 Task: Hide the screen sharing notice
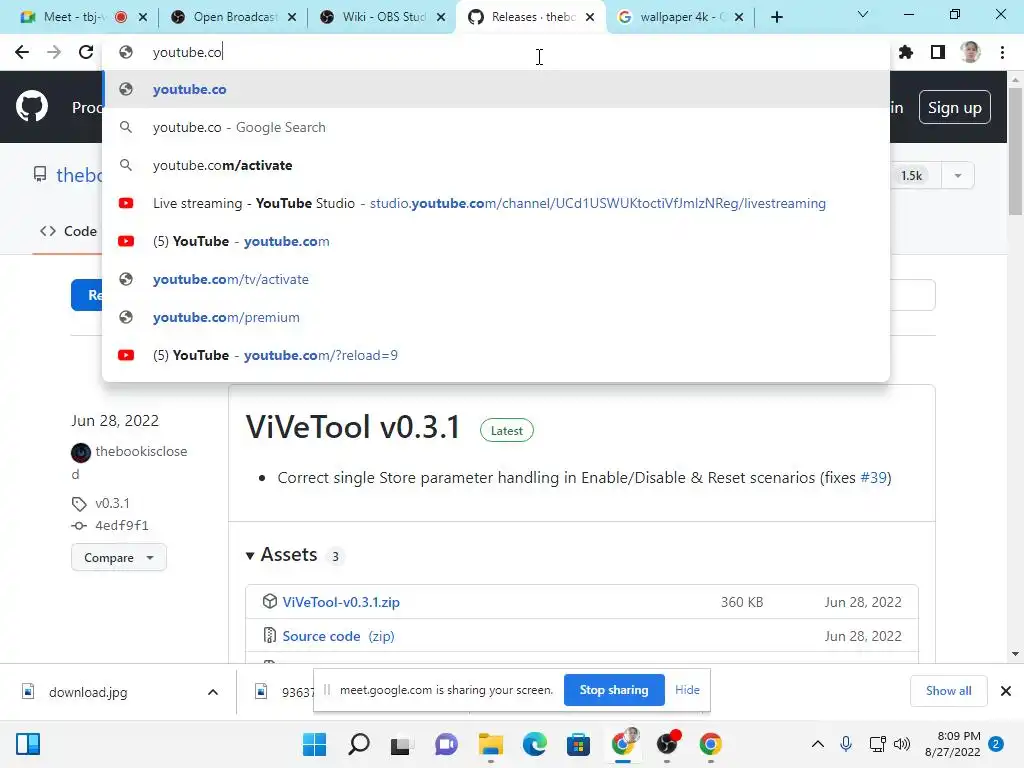coord(687,690)
